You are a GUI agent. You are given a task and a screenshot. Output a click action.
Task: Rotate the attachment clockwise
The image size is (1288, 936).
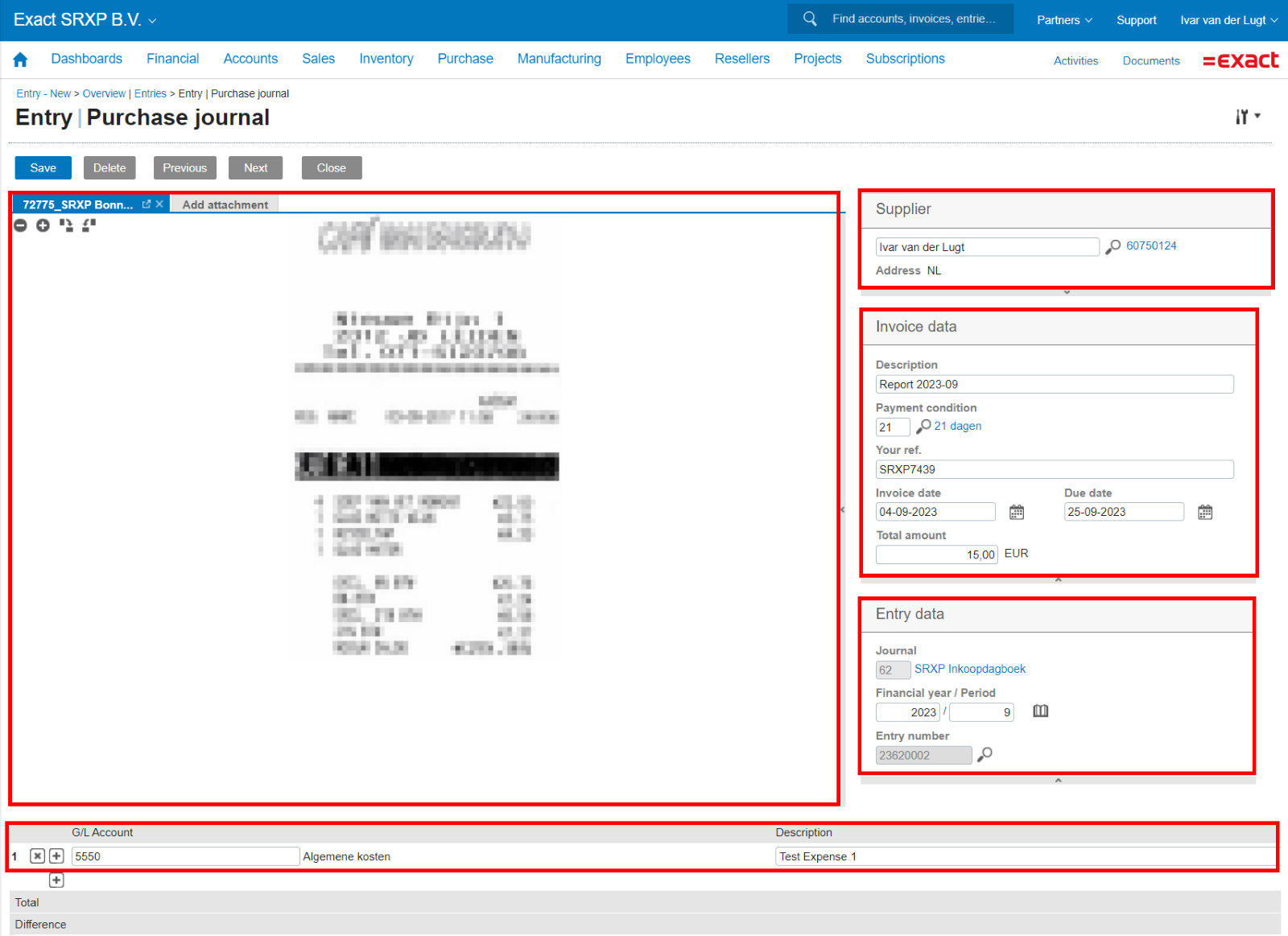(x=66, y=225)
